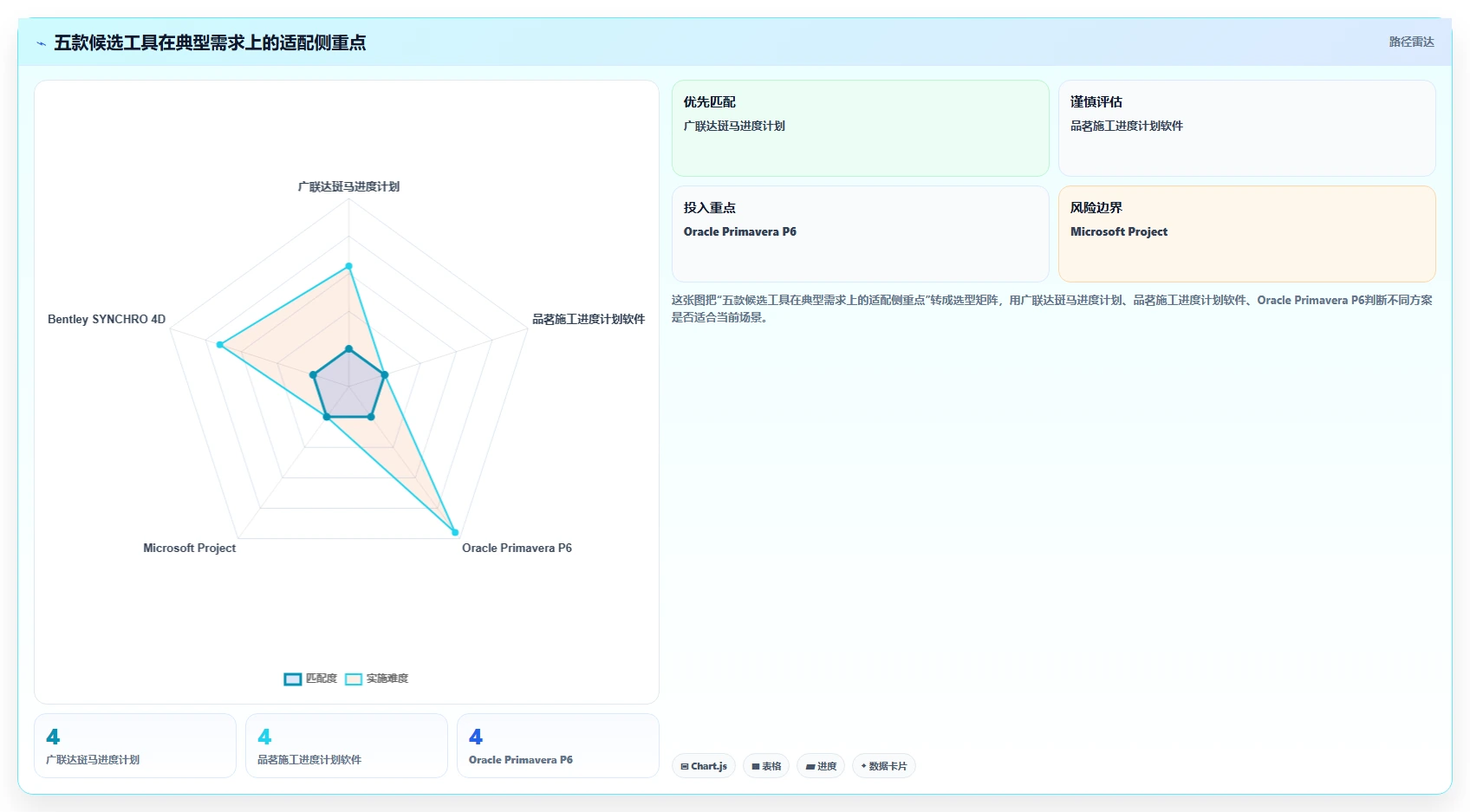Click the 广联达斑马进度计划 radar axis label
This screenshot has width=1470, height=812.
tap(348, 186)
